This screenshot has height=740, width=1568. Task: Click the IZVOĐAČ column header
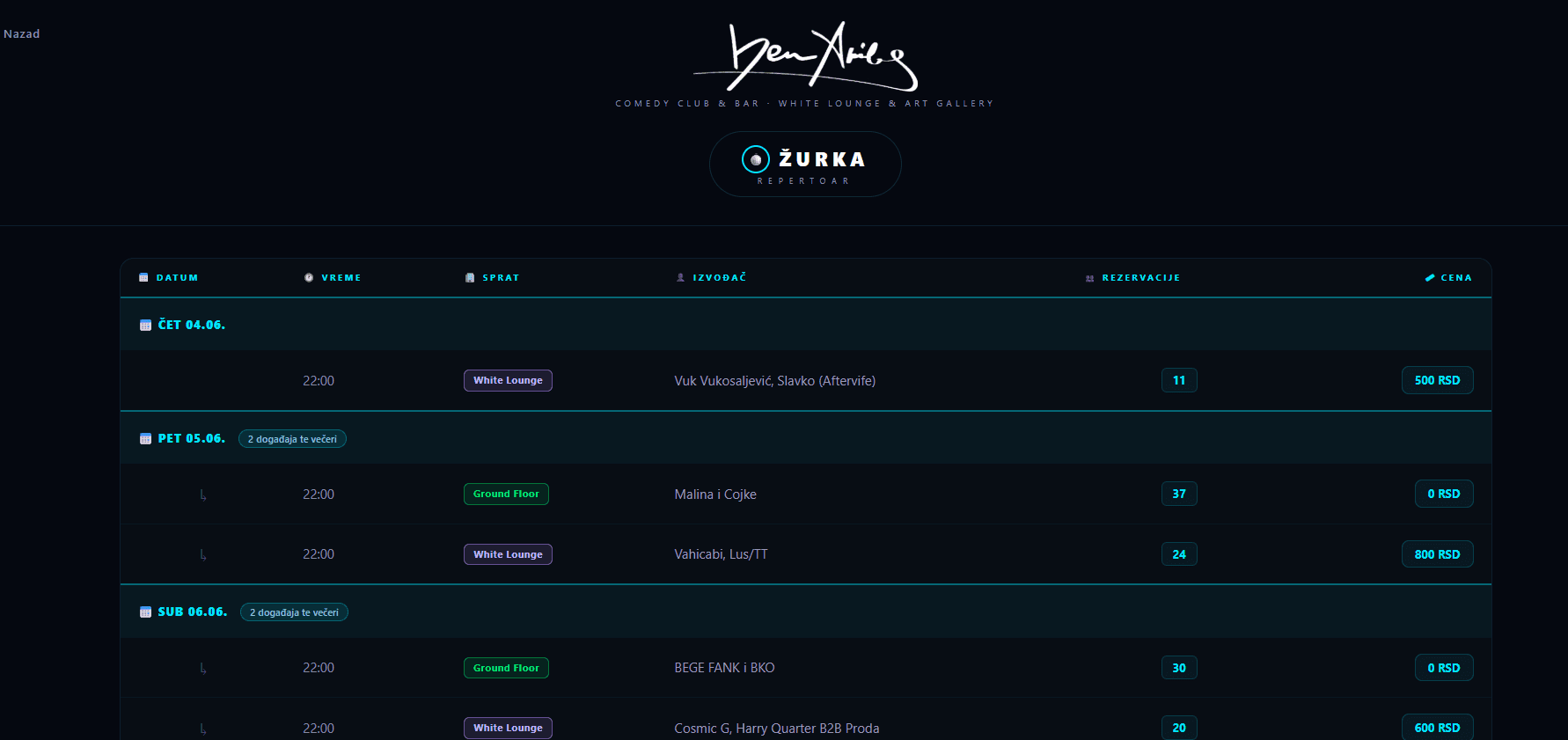pos(720,277)
